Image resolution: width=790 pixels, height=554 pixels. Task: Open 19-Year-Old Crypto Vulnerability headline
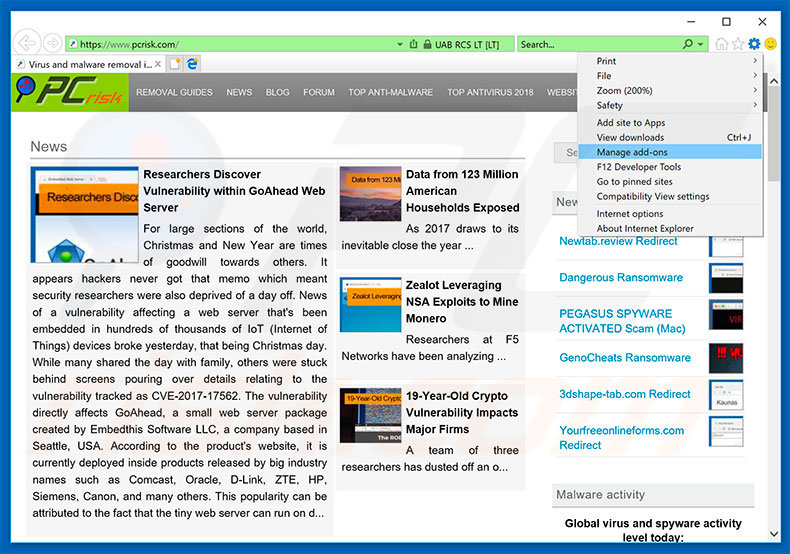click(x=462, y=412)
